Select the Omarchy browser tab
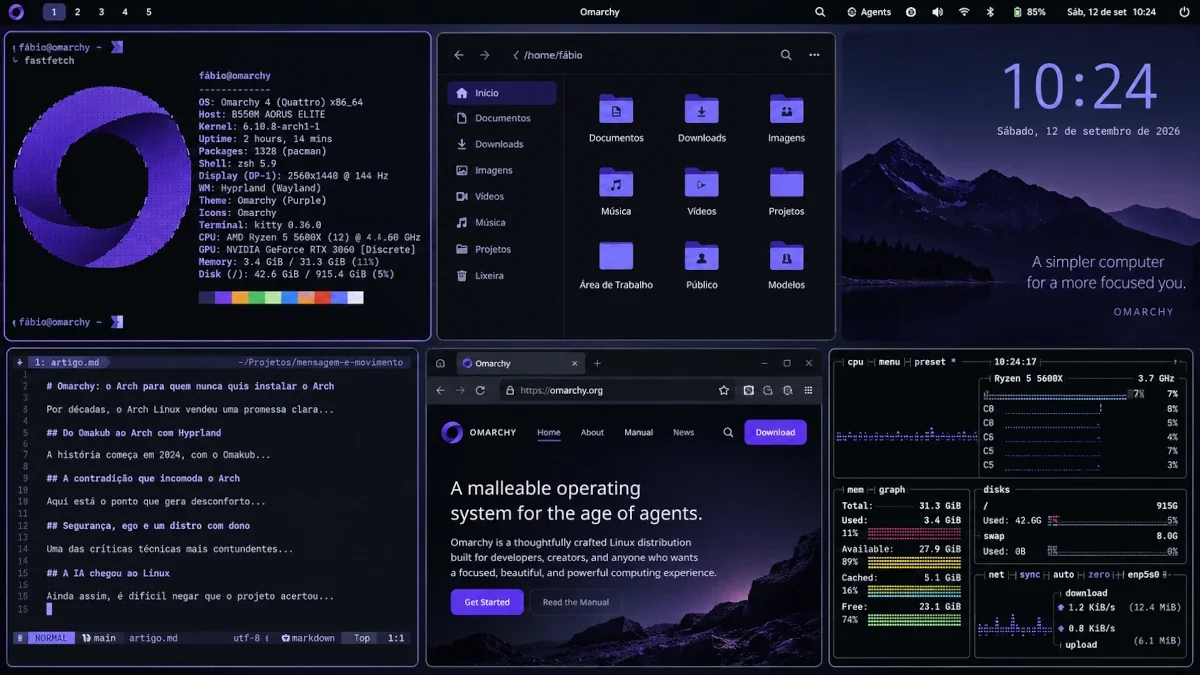Screen dimensions: 1200x675 (520, 363)
